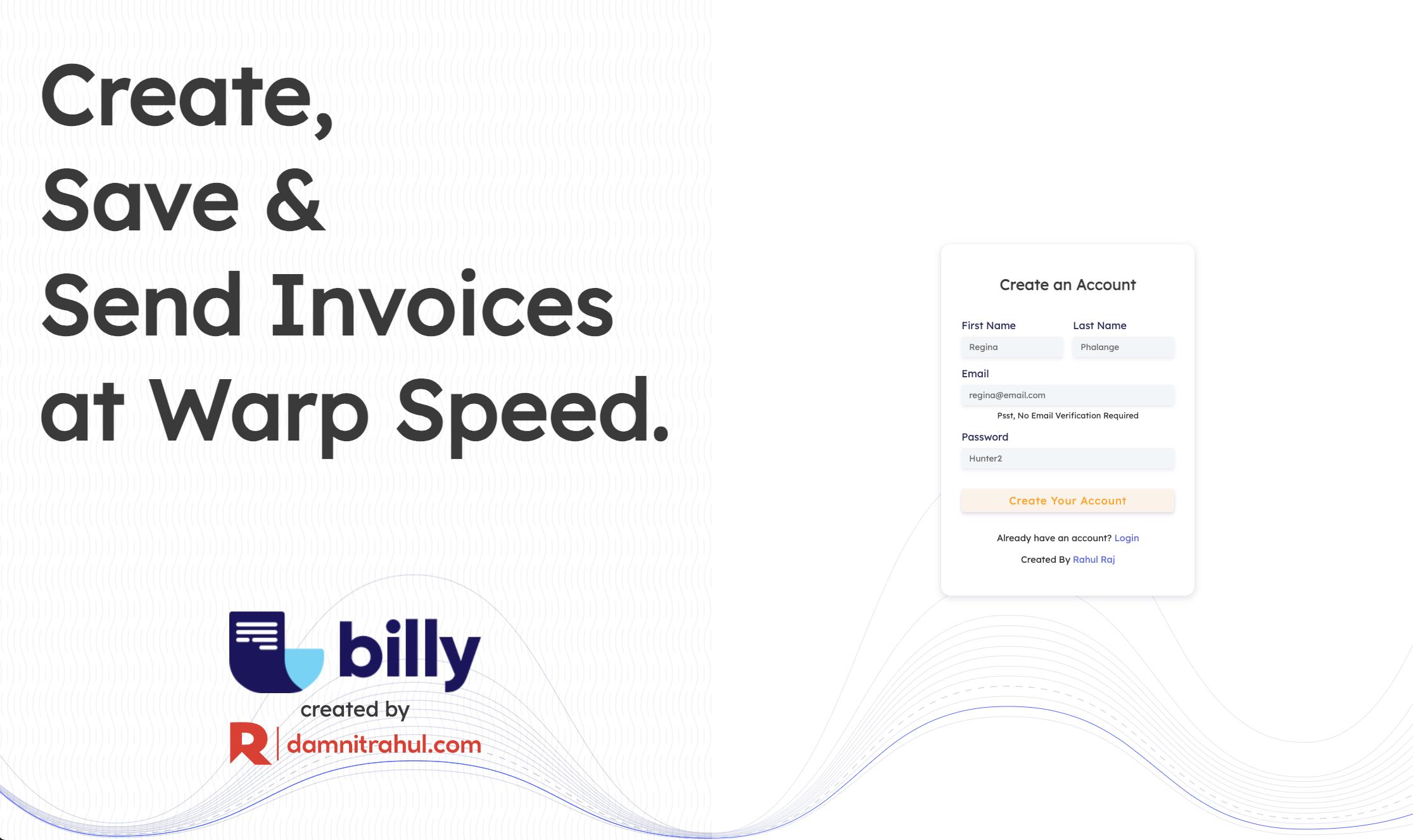Screen dimensions: 1413x840
Task: Click the 'Create Your Account' button
Action: [1068, 500]
